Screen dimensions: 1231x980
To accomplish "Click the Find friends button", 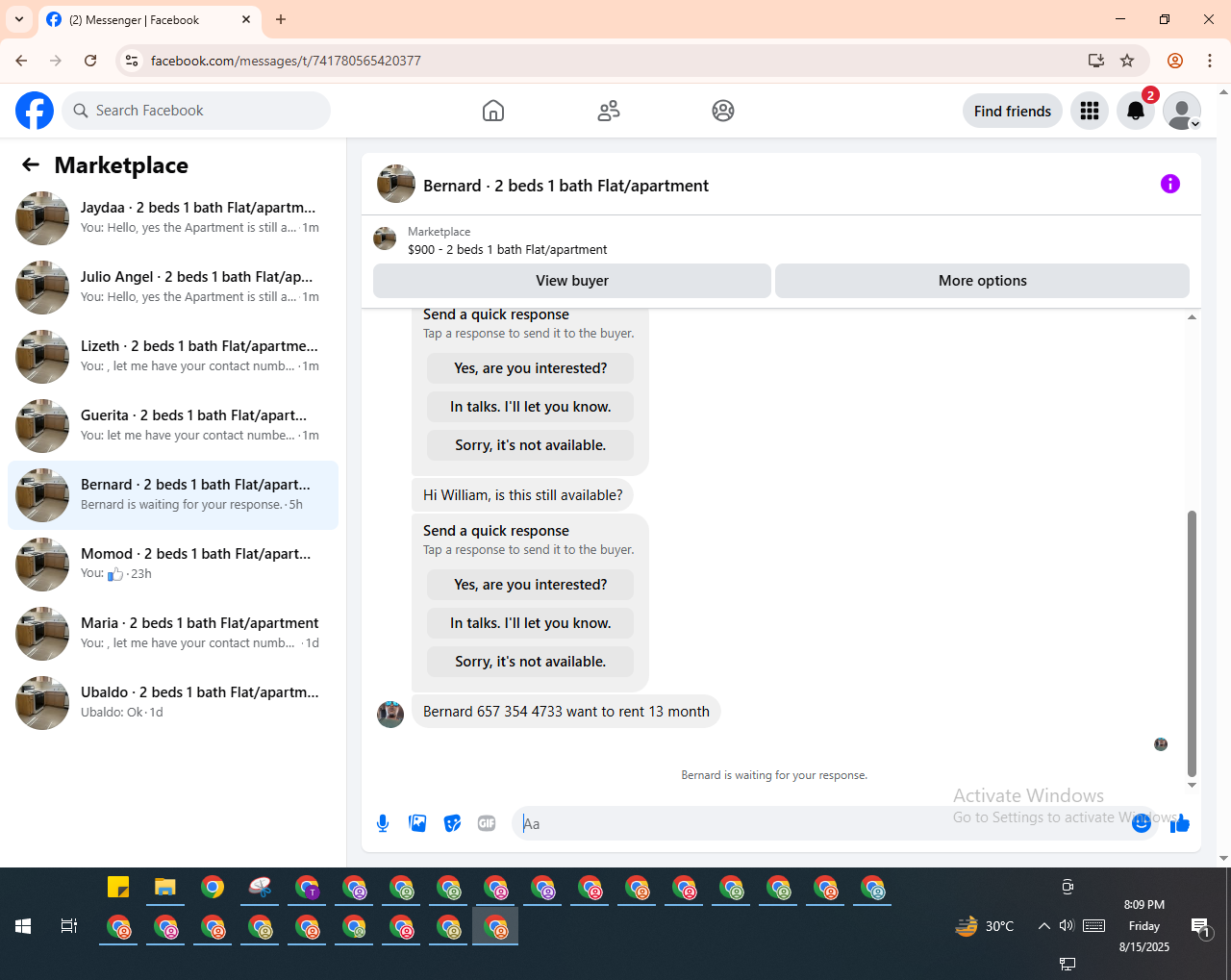I will 1013,111.
